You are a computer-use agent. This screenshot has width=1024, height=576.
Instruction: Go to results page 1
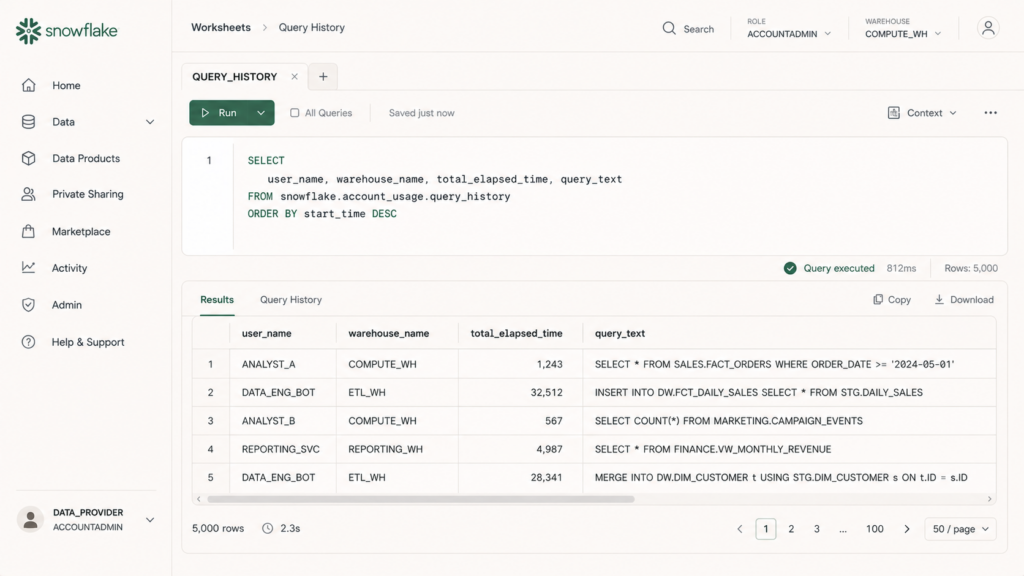point(766,529)
